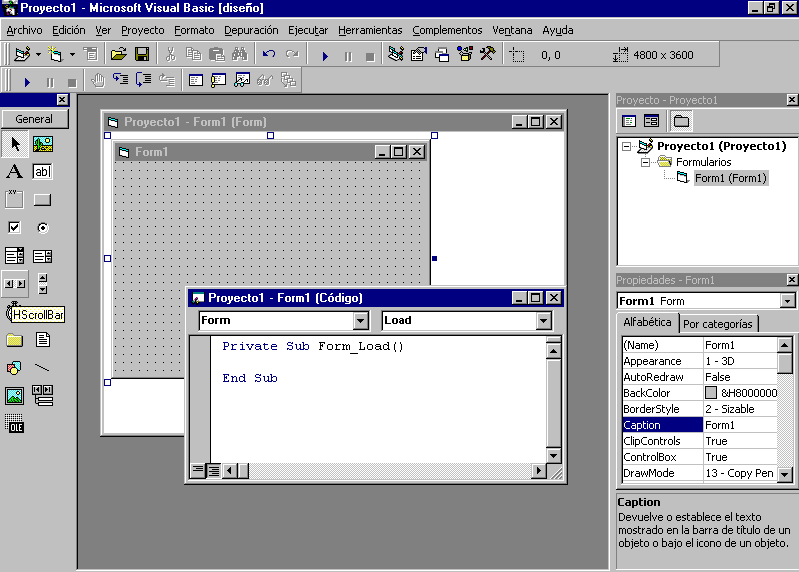Image resolution: width=799 pixels, height=572 pixels.
Task: Select the CheckBox control tool
Action: (15, 228)
